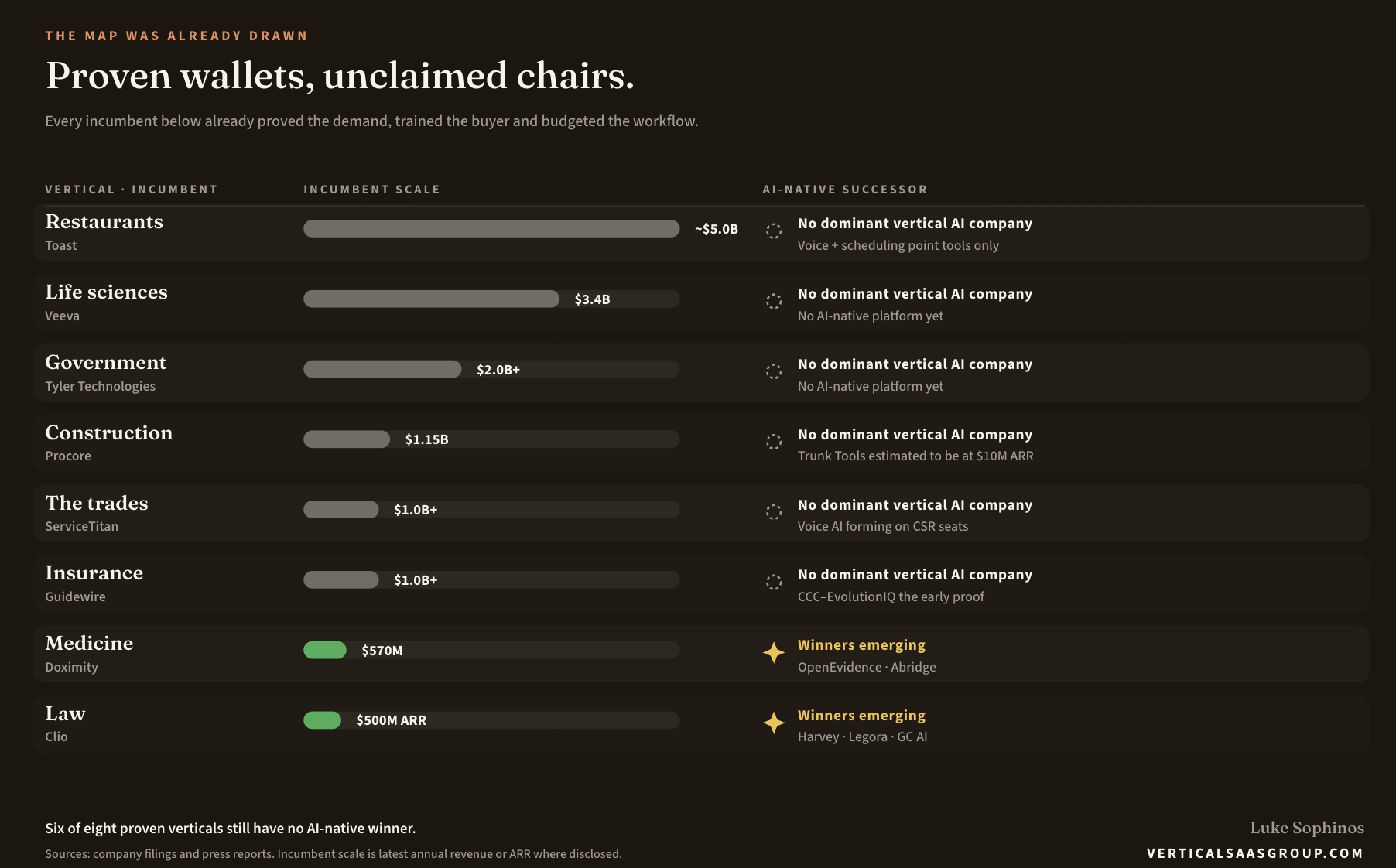Click the gold star icon in Medicine row
The image size is (1396, 868).
coord(774,653)
